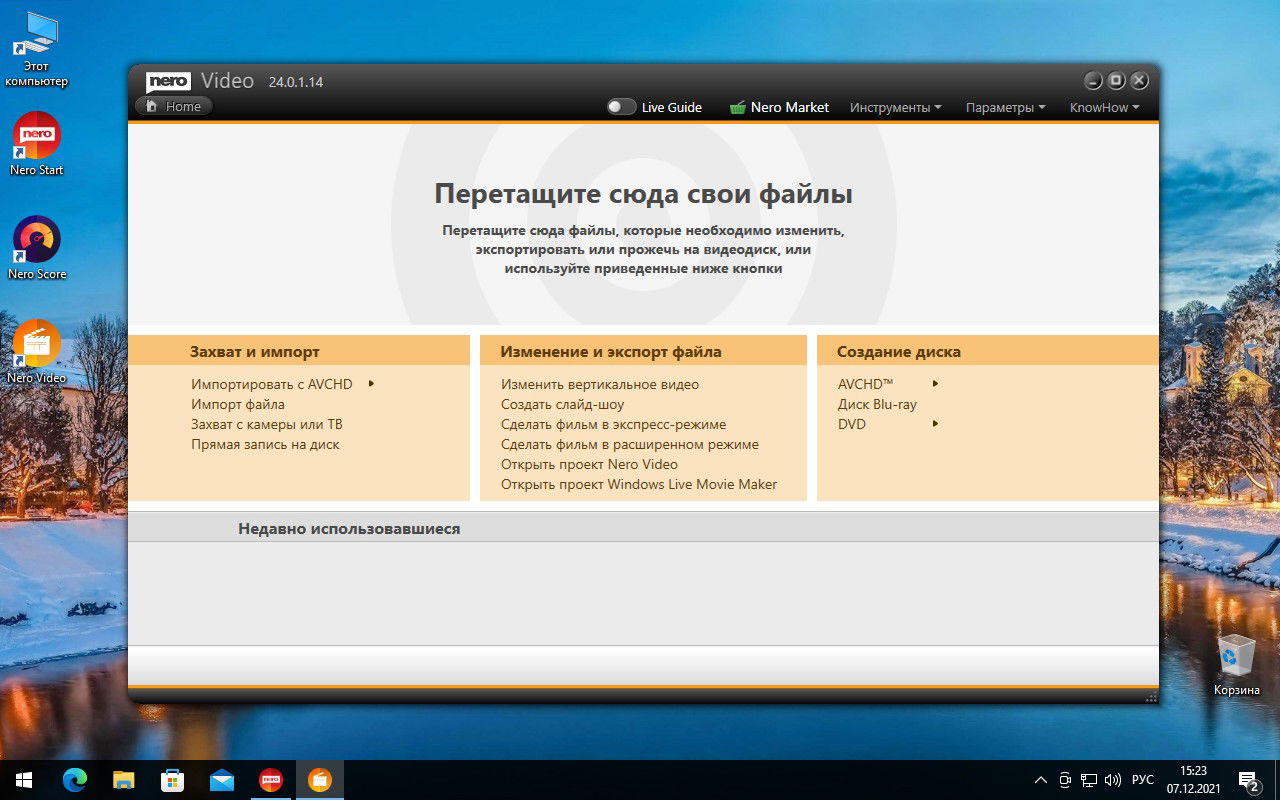Select Импорт файла option
1280x800 pixels.
[238, 404]
